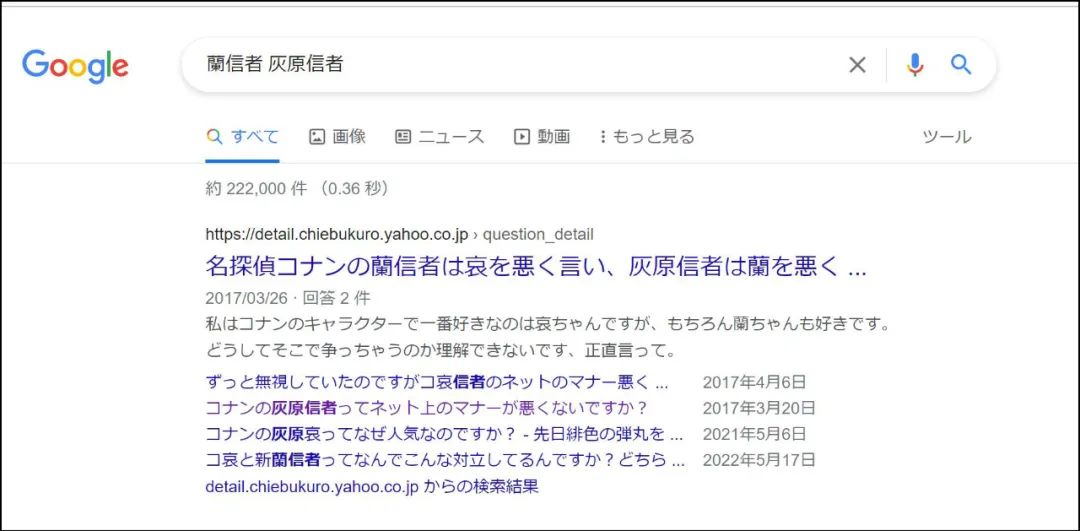Click the magnifier icon of the すべて tab
This screenshot has width=1080, height=531.
[214, 136]
